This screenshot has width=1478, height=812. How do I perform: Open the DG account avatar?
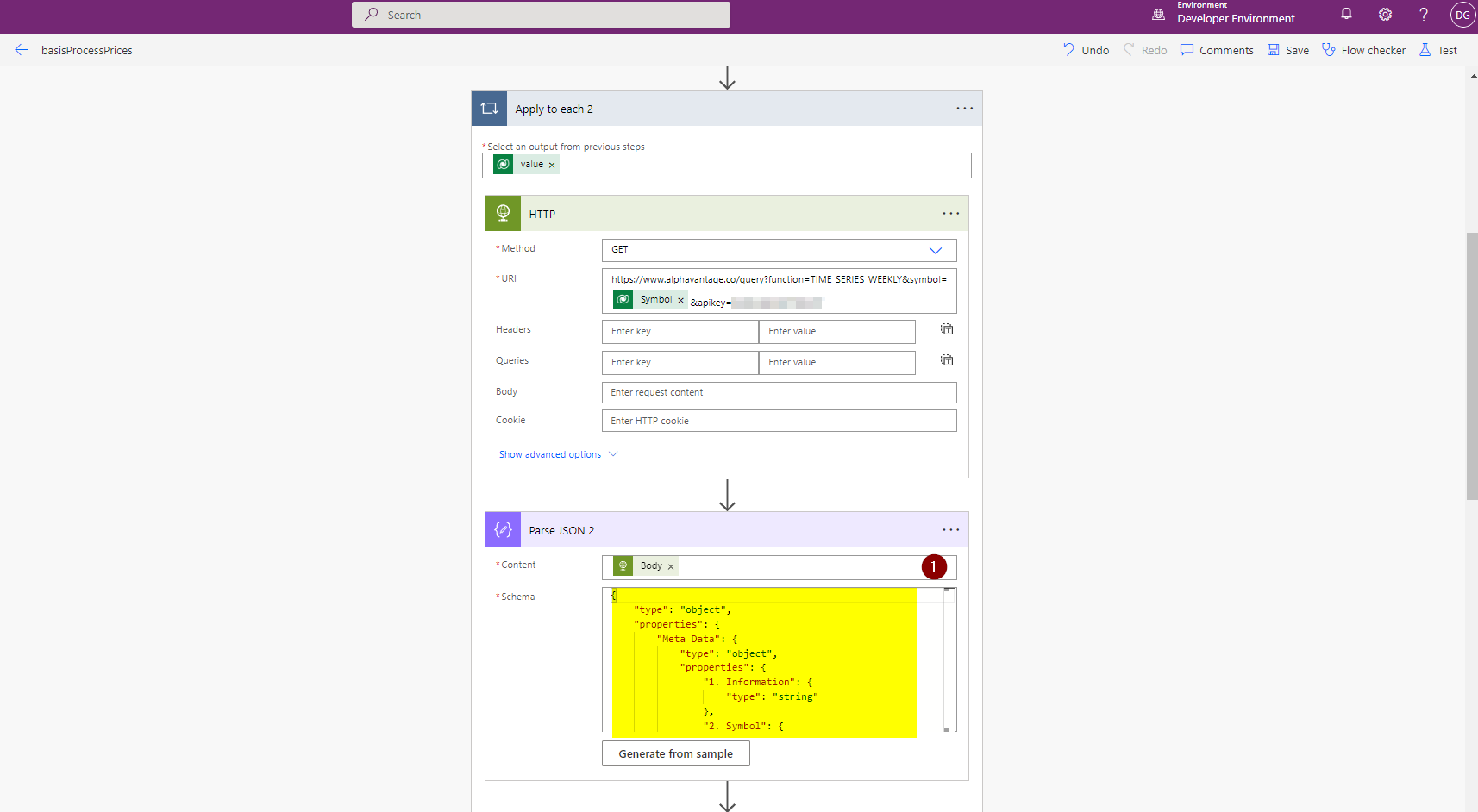point(1462,15)
